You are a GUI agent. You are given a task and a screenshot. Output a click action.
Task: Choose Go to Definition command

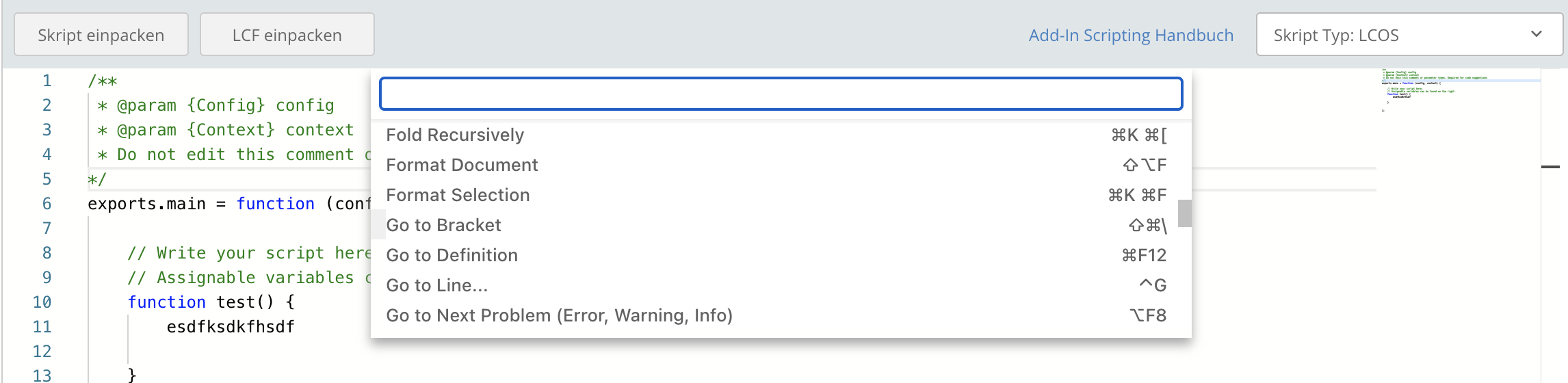[x=452, y=255]
